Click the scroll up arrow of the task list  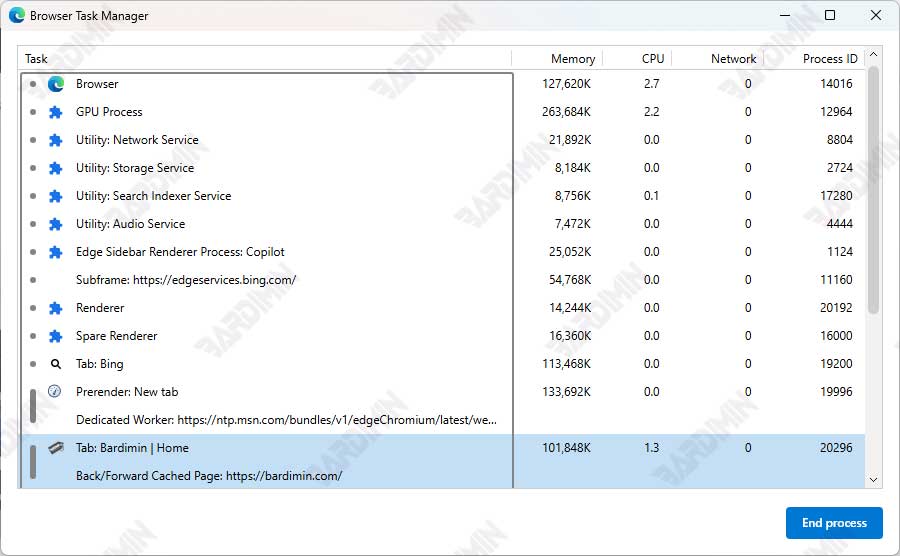874,55
